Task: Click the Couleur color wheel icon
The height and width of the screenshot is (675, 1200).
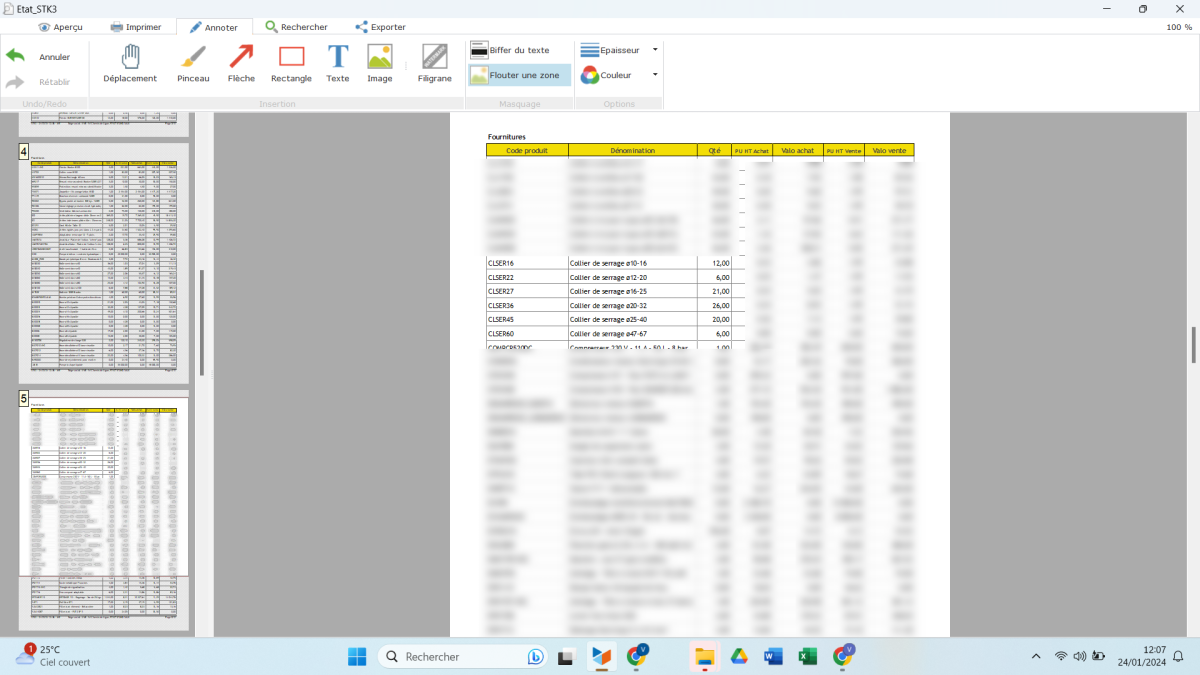Action: coord(589,75)
